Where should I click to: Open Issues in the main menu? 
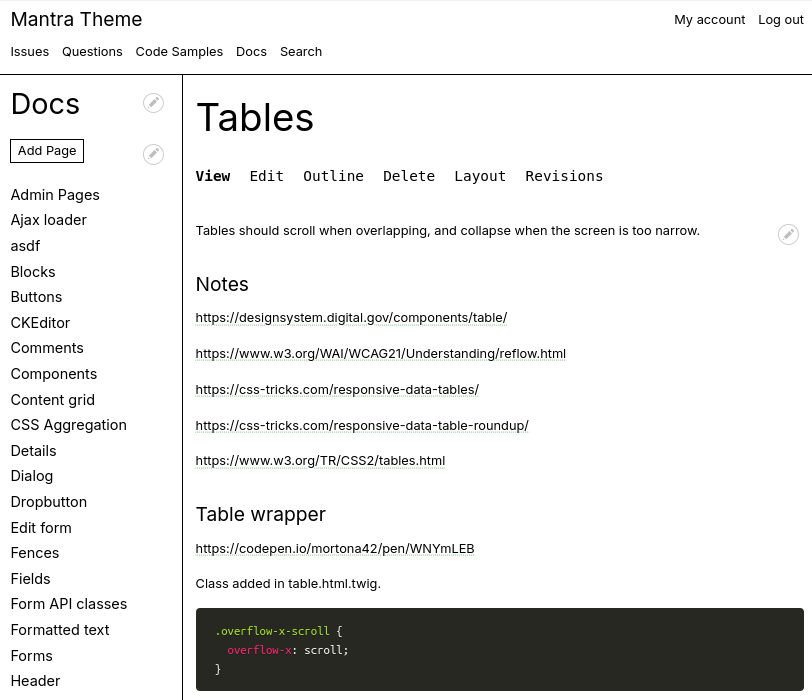tap(30, 52)
